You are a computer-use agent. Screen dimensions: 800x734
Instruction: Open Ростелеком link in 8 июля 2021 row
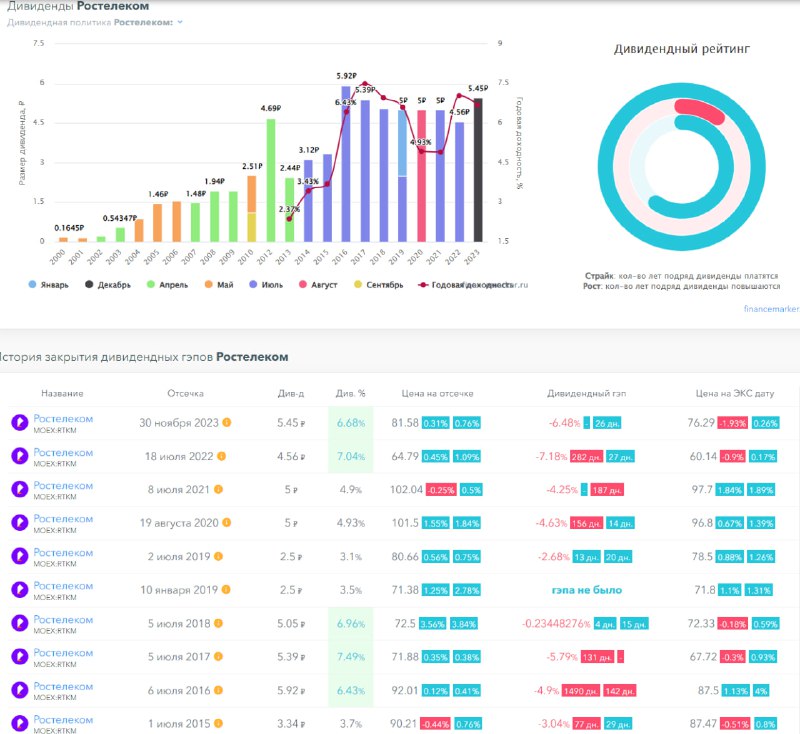63,486
